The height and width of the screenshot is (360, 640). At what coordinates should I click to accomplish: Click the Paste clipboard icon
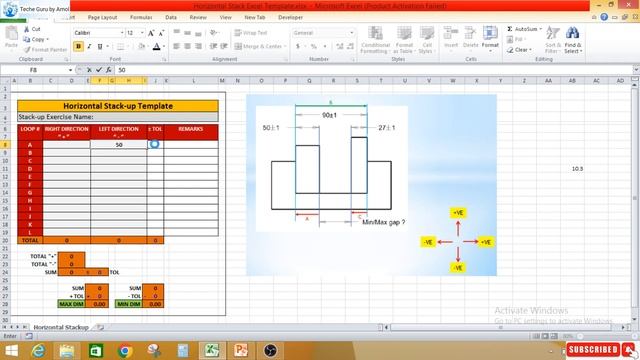[11, 33]
